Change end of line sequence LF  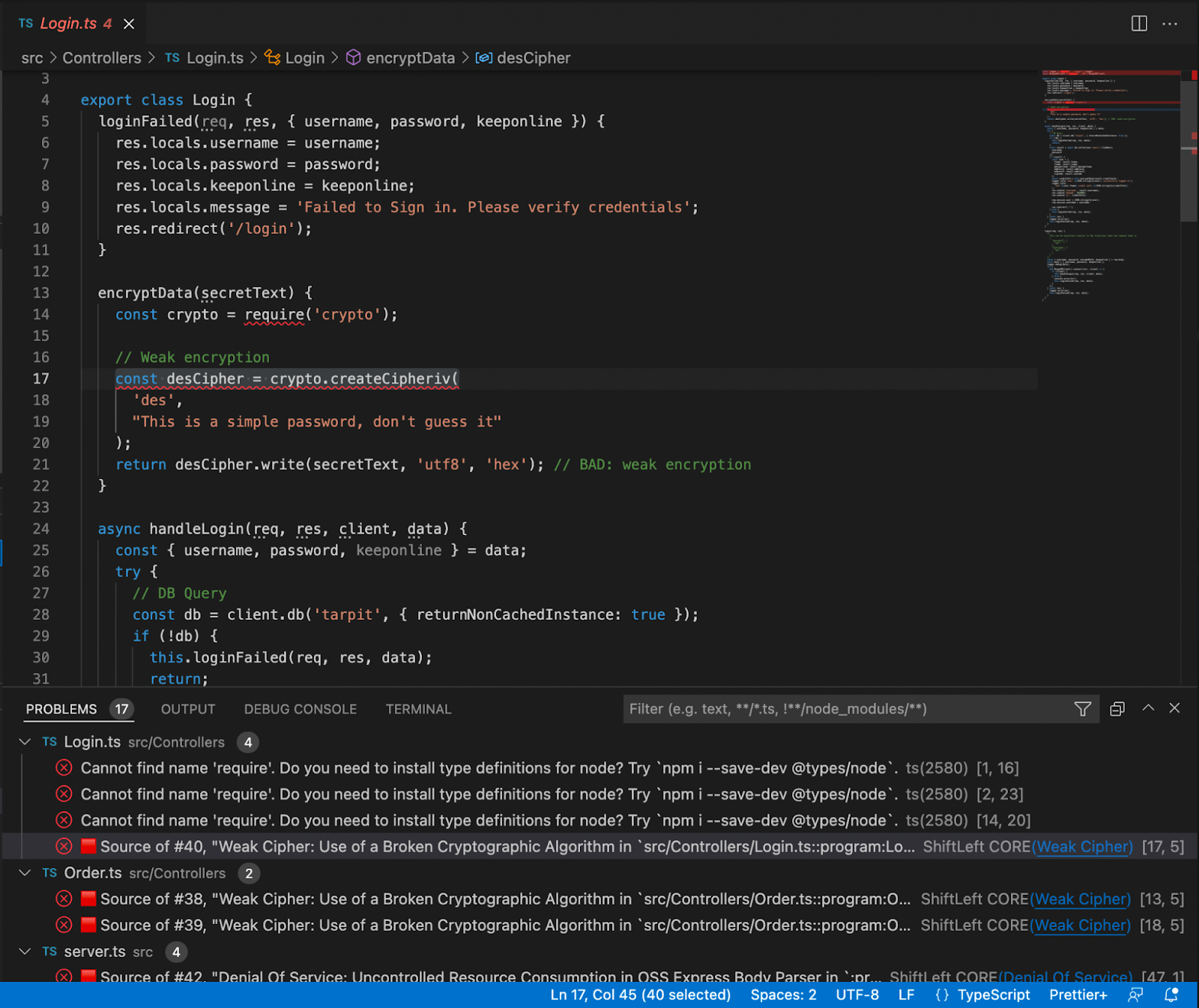(907, 995)
